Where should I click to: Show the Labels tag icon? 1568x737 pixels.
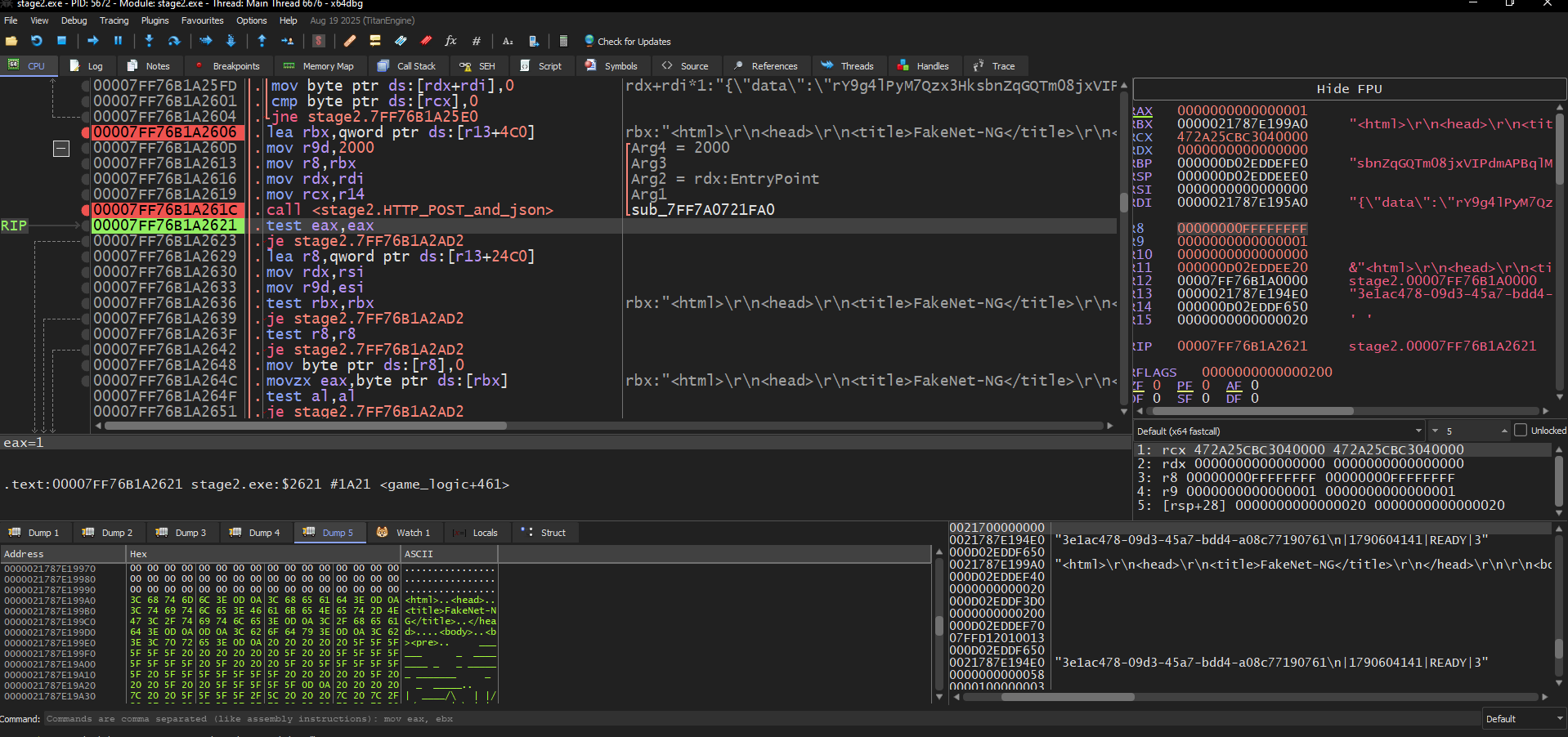point(401,41)
